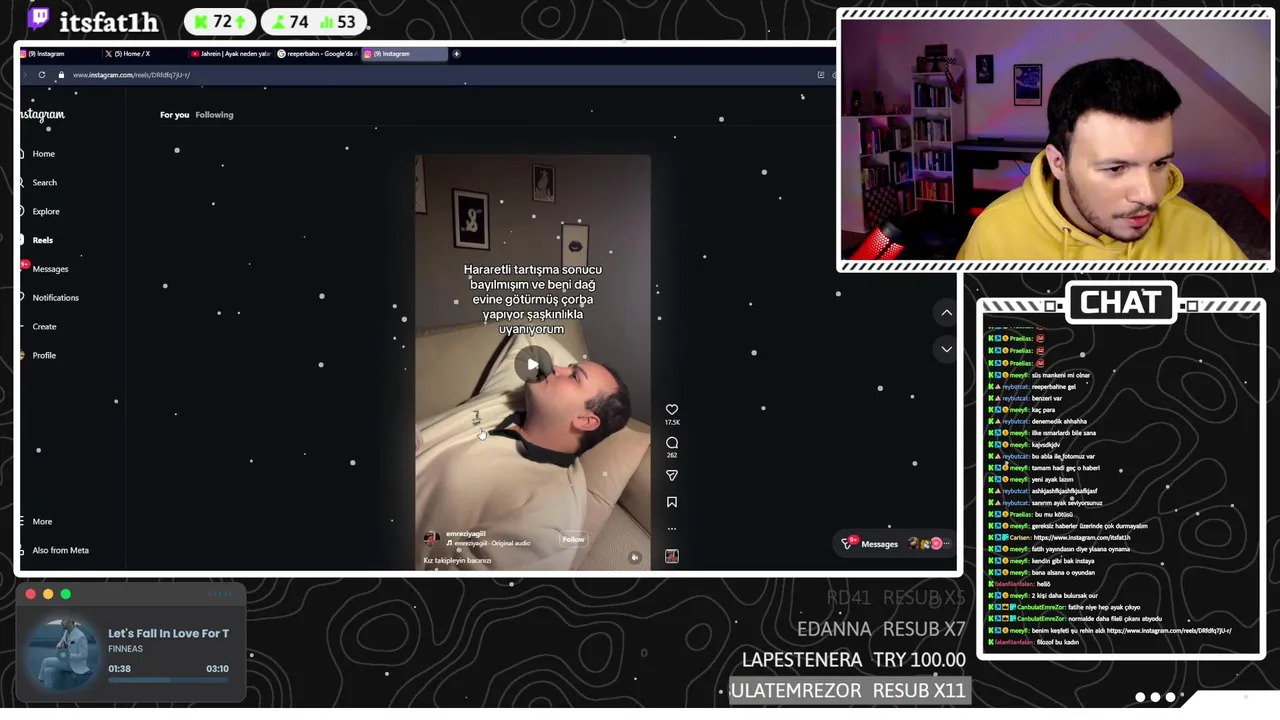The height and width of the screenshot is (720, 1280).
Task: Click the EDANNA RESUB X7 alert
Action: coord(881,629)
